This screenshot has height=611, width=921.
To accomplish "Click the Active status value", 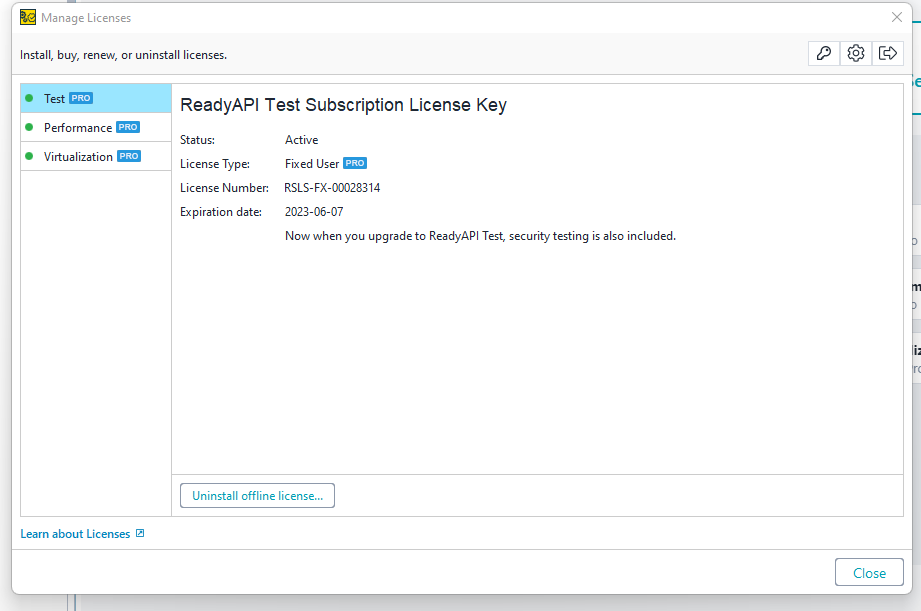I will point(301,140).
